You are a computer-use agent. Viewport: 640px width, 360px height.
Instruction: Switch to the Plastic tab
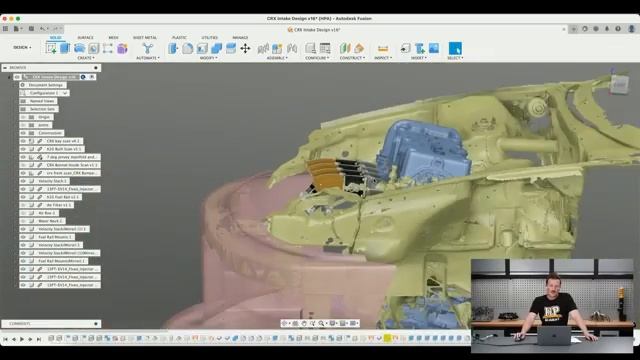(x=179, y=38)
